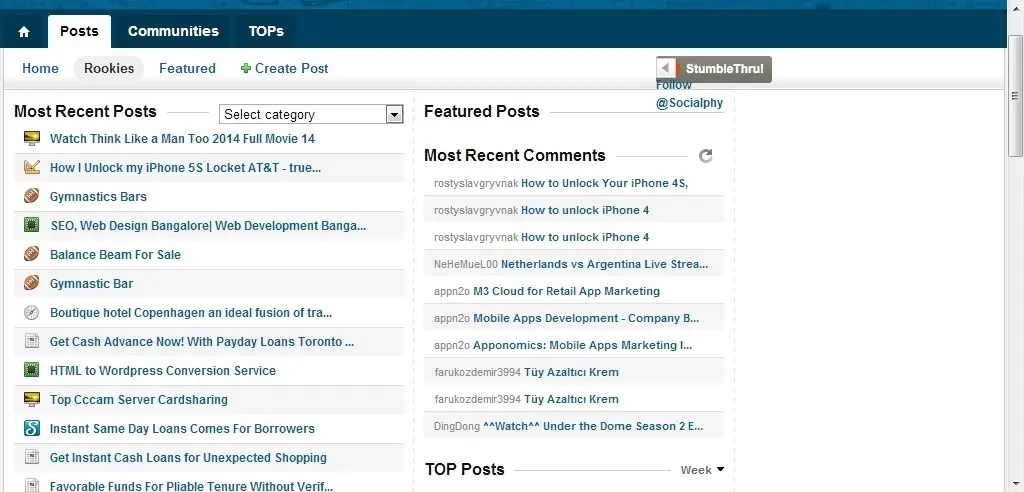Open Instant Same Day Loans post
The height and width of the screenshot is (492, 1024).
click(x=182, y=429)
